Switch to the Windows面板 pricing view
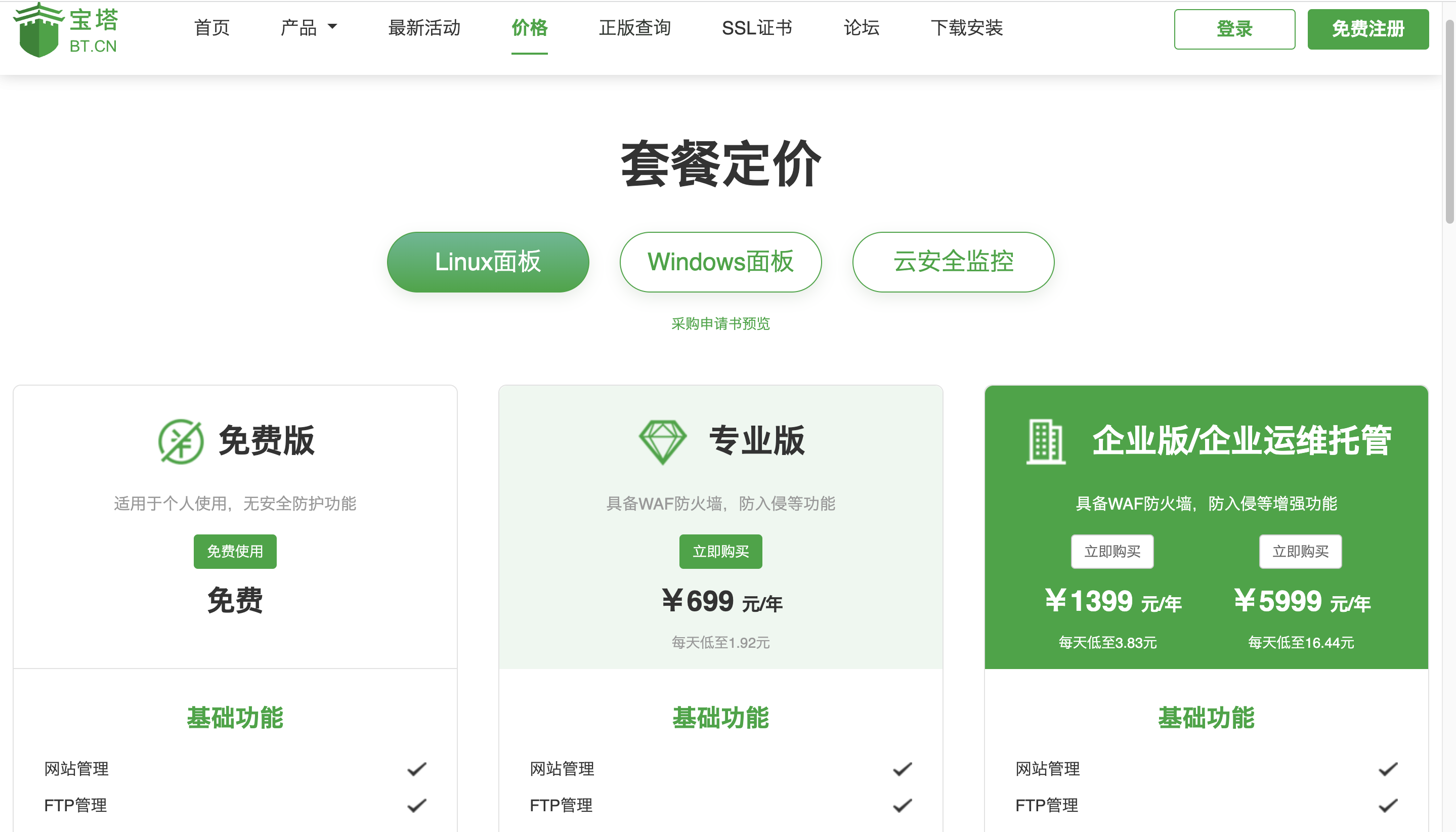This screenshot has height=832, width=1456. [720, 262]
